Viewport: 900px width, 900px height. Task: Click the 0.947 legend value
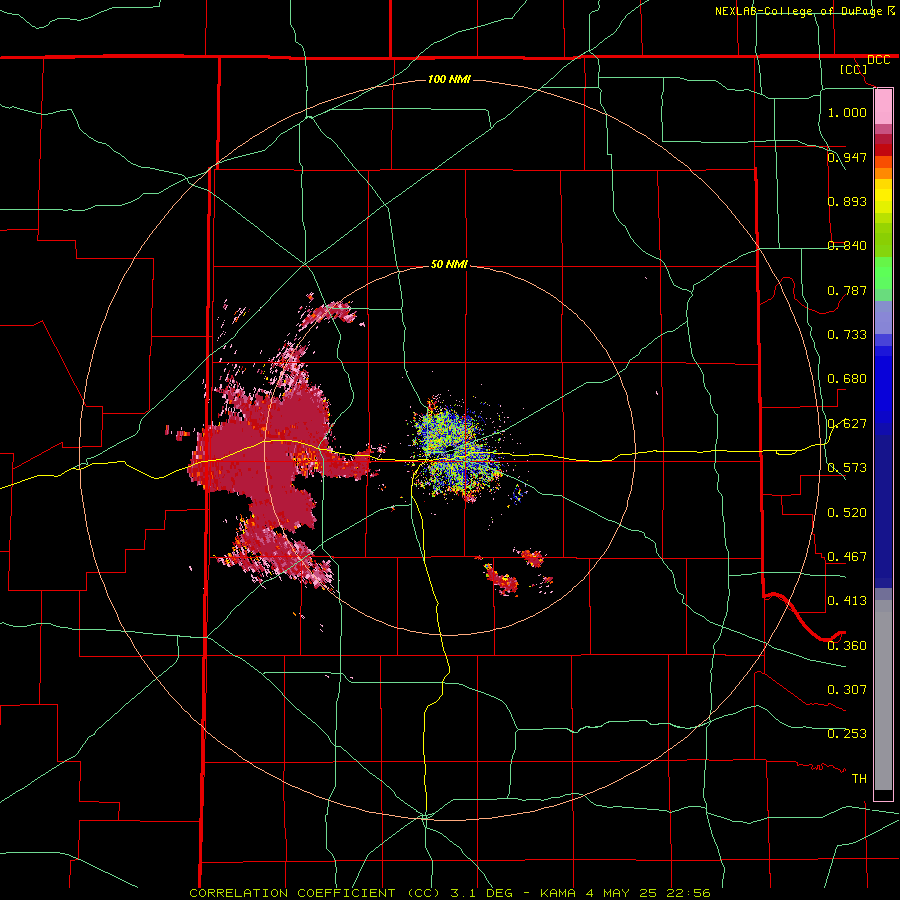[847, 157]
